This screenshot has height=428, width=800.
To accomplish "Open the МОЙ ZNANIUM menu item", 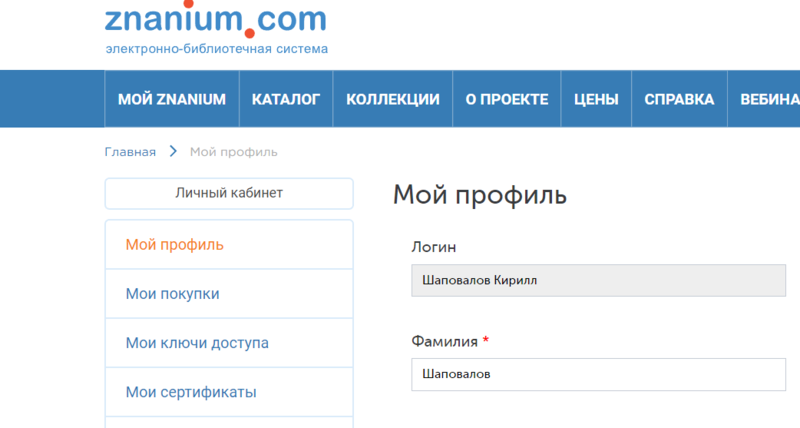I will tap(172, 99).
